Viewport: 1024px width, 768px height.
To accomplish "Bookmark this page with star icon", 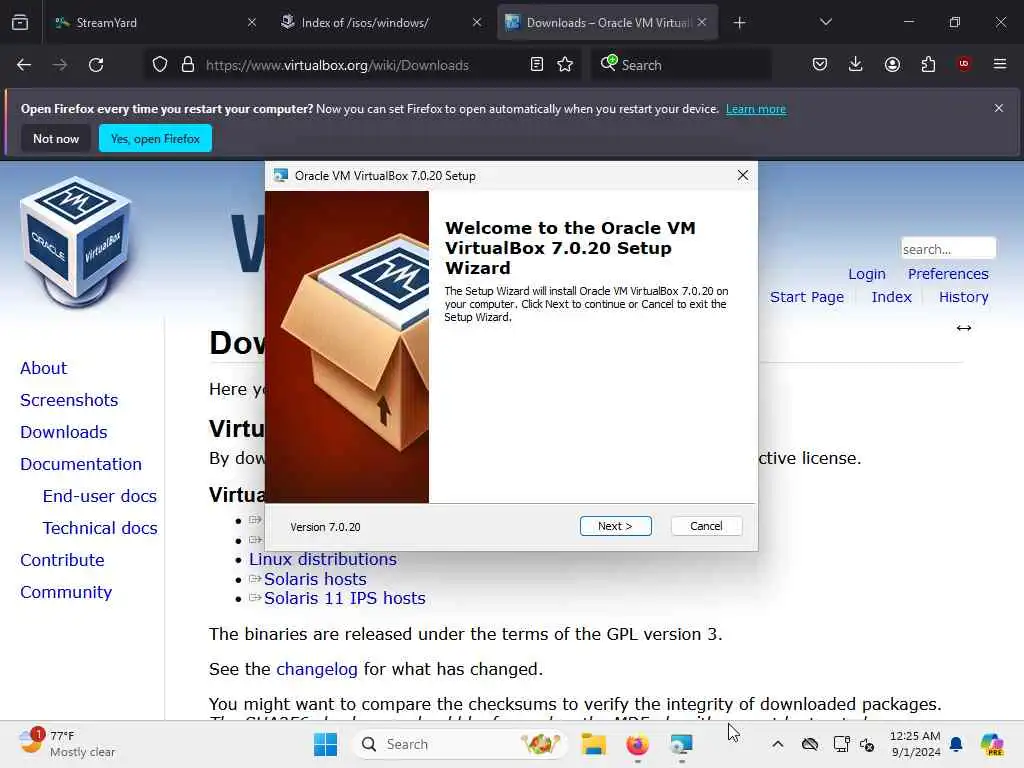I will (565, 64).
